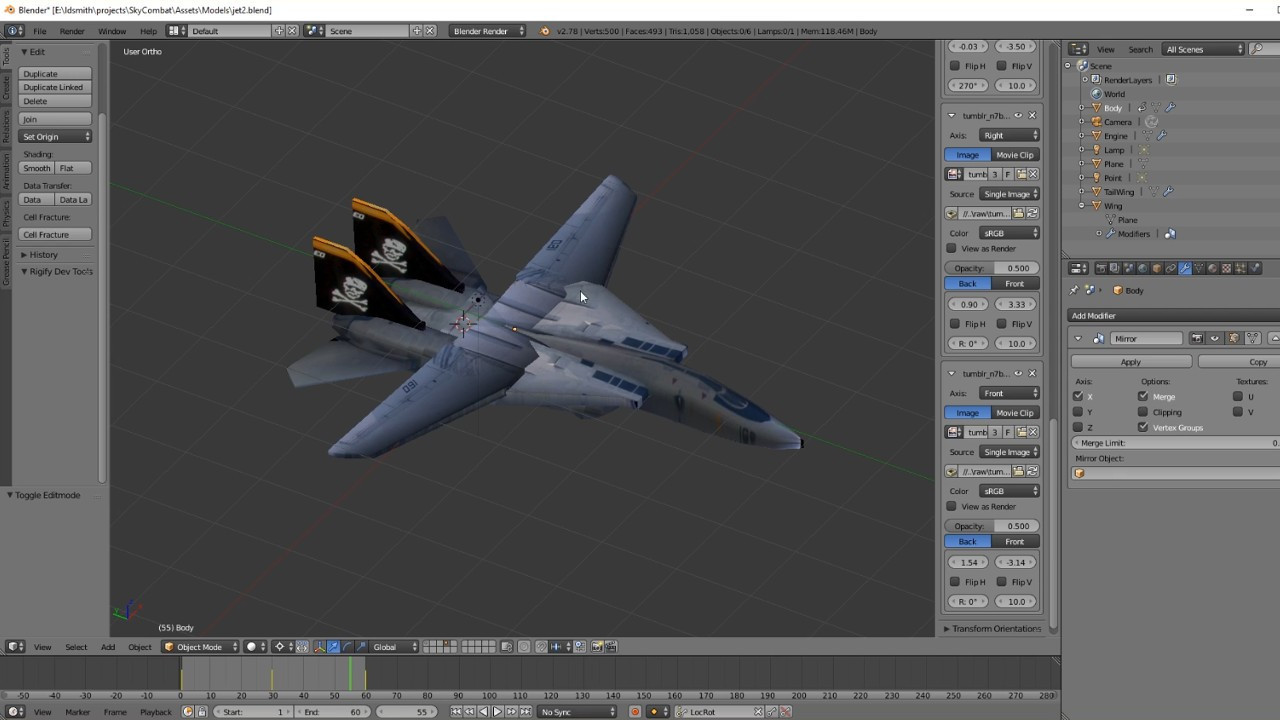Open the Set Origin dropdown
This screenshot has height=720, width=1280.
tap(55, 136)
